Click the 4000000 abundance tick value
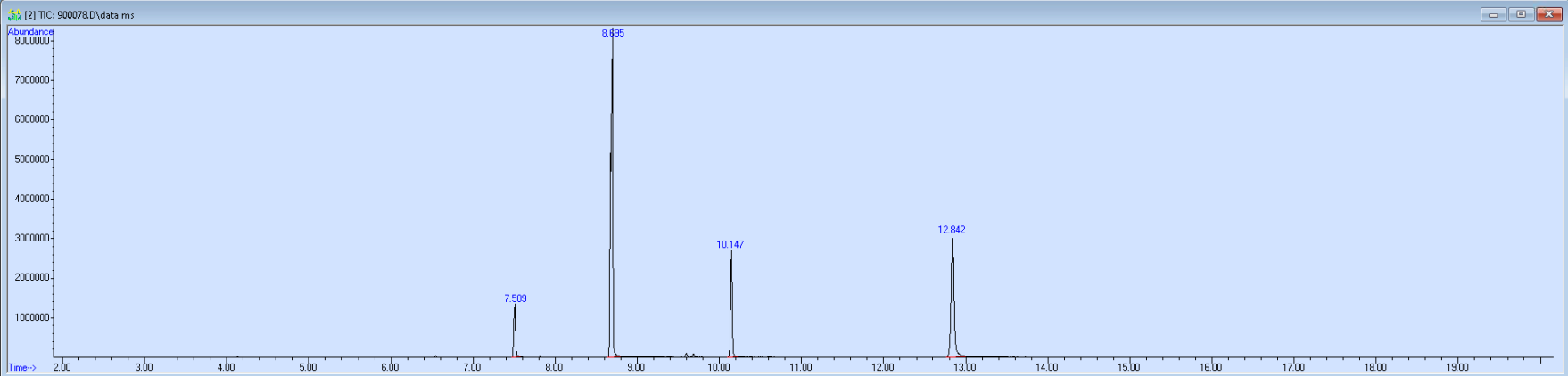The height and width of the screenshot is (376, 1568). [x=32, y=199]
